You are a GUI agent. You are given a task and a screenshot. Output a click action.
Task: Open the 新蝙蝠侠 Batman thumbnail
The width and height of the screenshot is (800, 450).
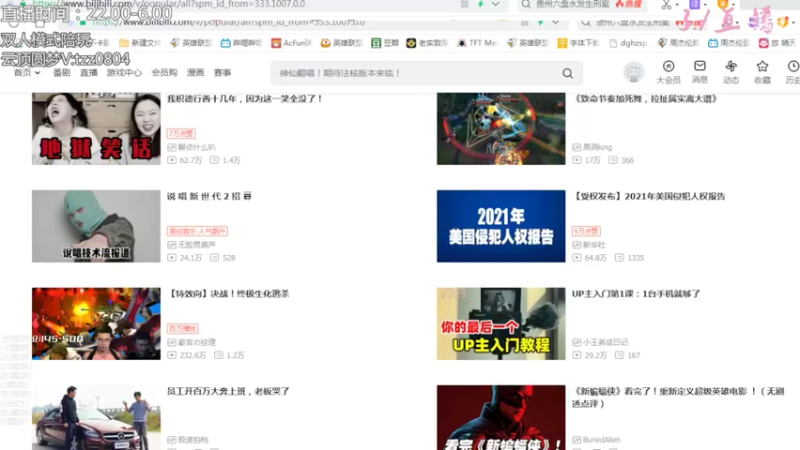point(501,417)
